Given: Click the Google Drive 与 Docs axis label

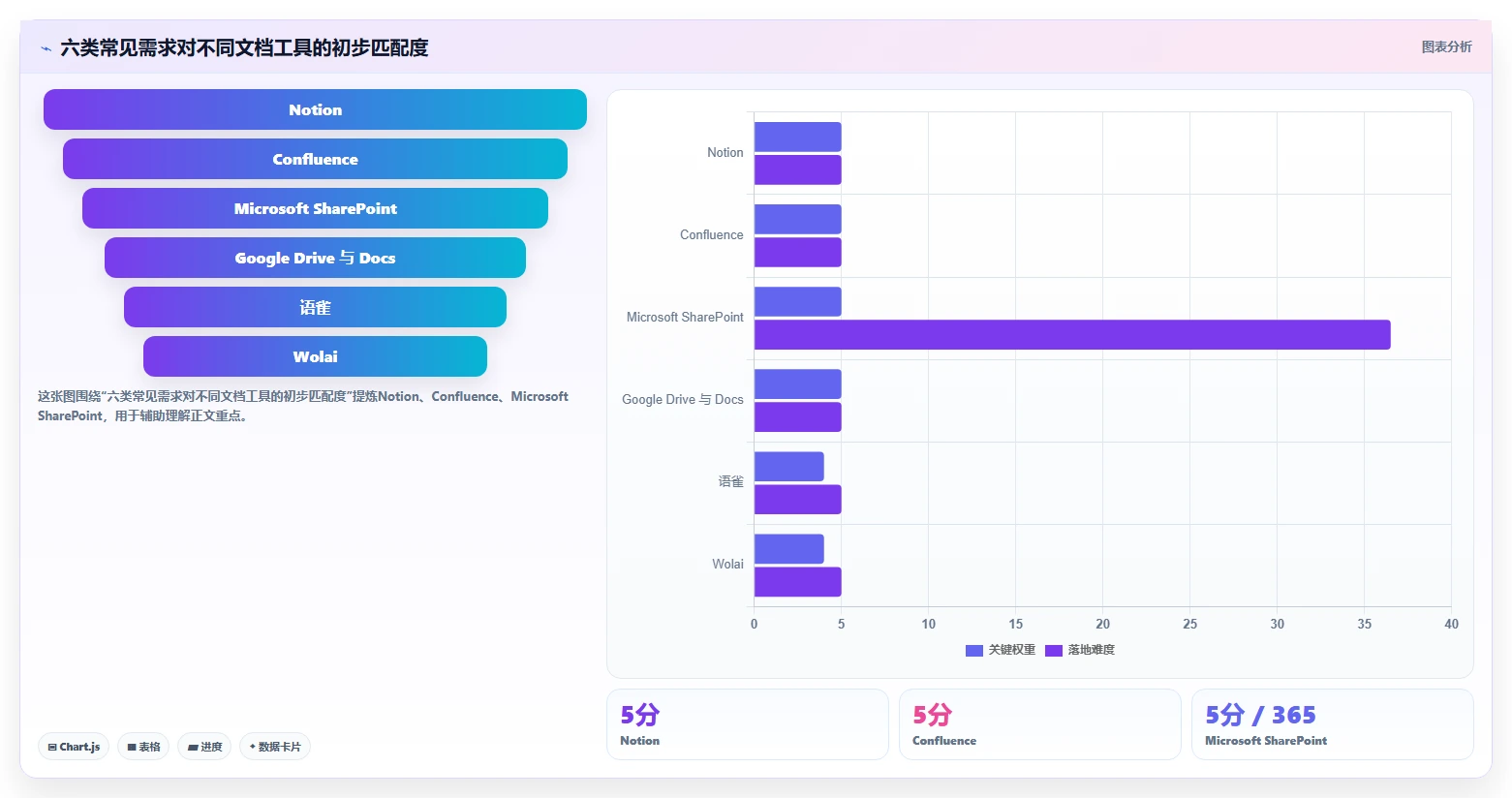Looking at the screenshot, I should click(682, 400).
